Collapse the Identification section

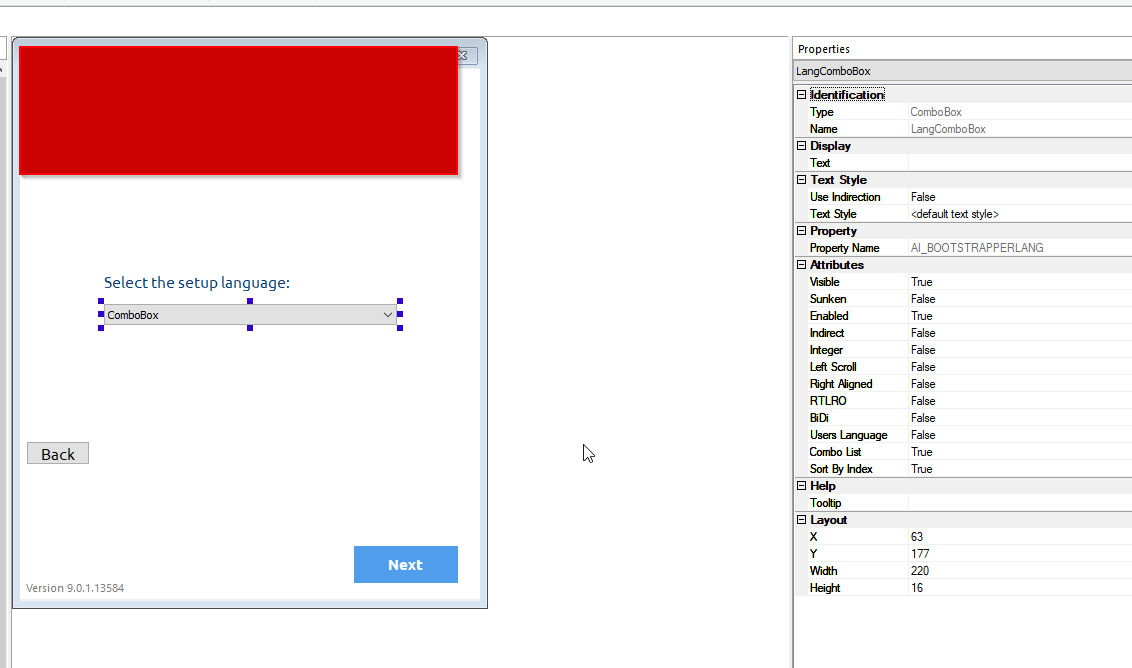pos(801,94)
